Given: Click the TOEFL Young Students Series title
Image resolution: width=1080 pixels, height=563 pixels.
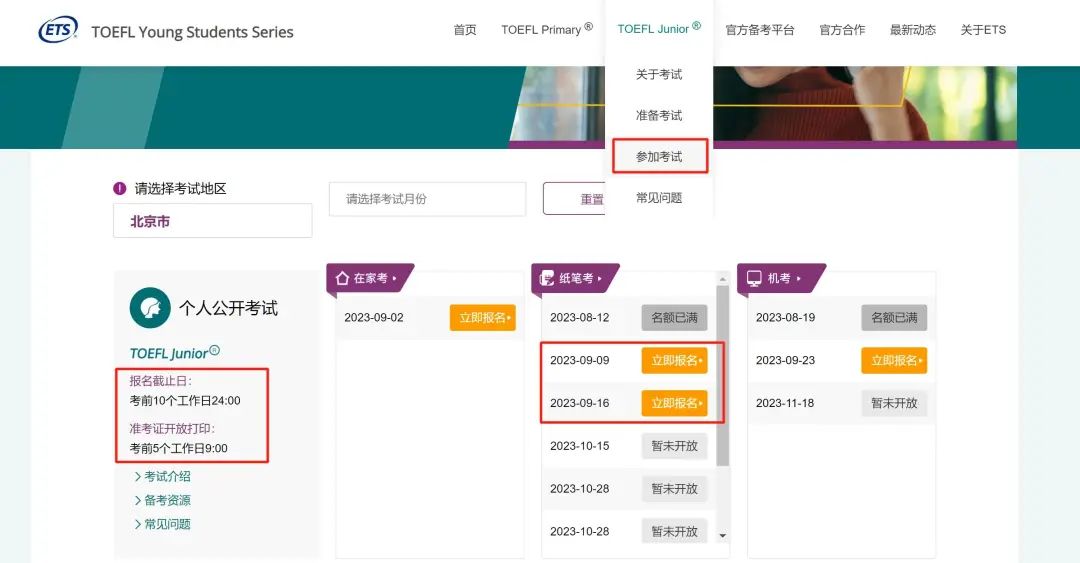Looking at the screenshot, I should tap(192, 32).
